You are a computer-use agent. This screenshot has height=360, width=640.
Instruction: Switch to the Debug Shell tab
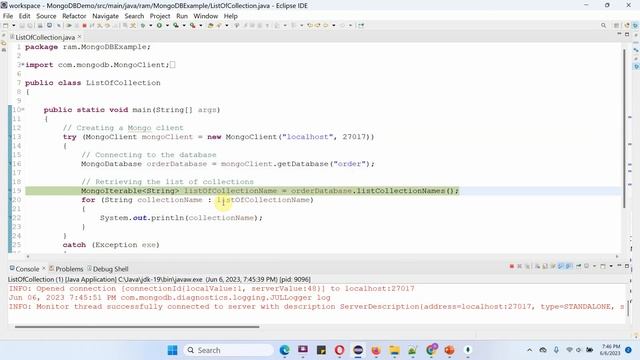pos(110,269)
